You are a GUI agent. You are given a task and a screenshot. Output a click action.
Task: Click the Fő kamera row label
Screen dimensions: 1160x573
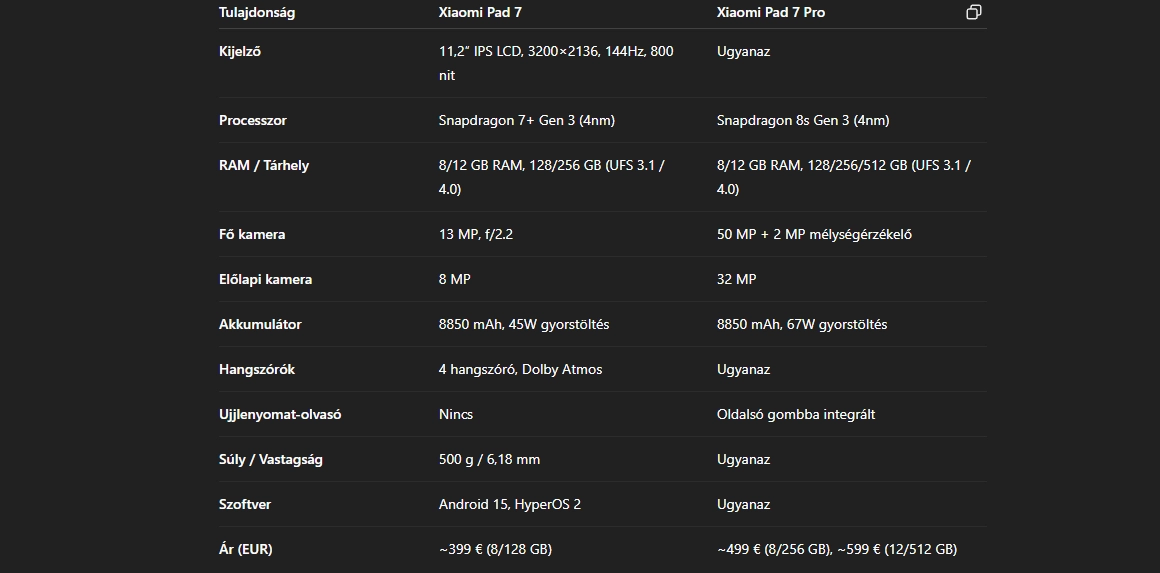(252, 234)
